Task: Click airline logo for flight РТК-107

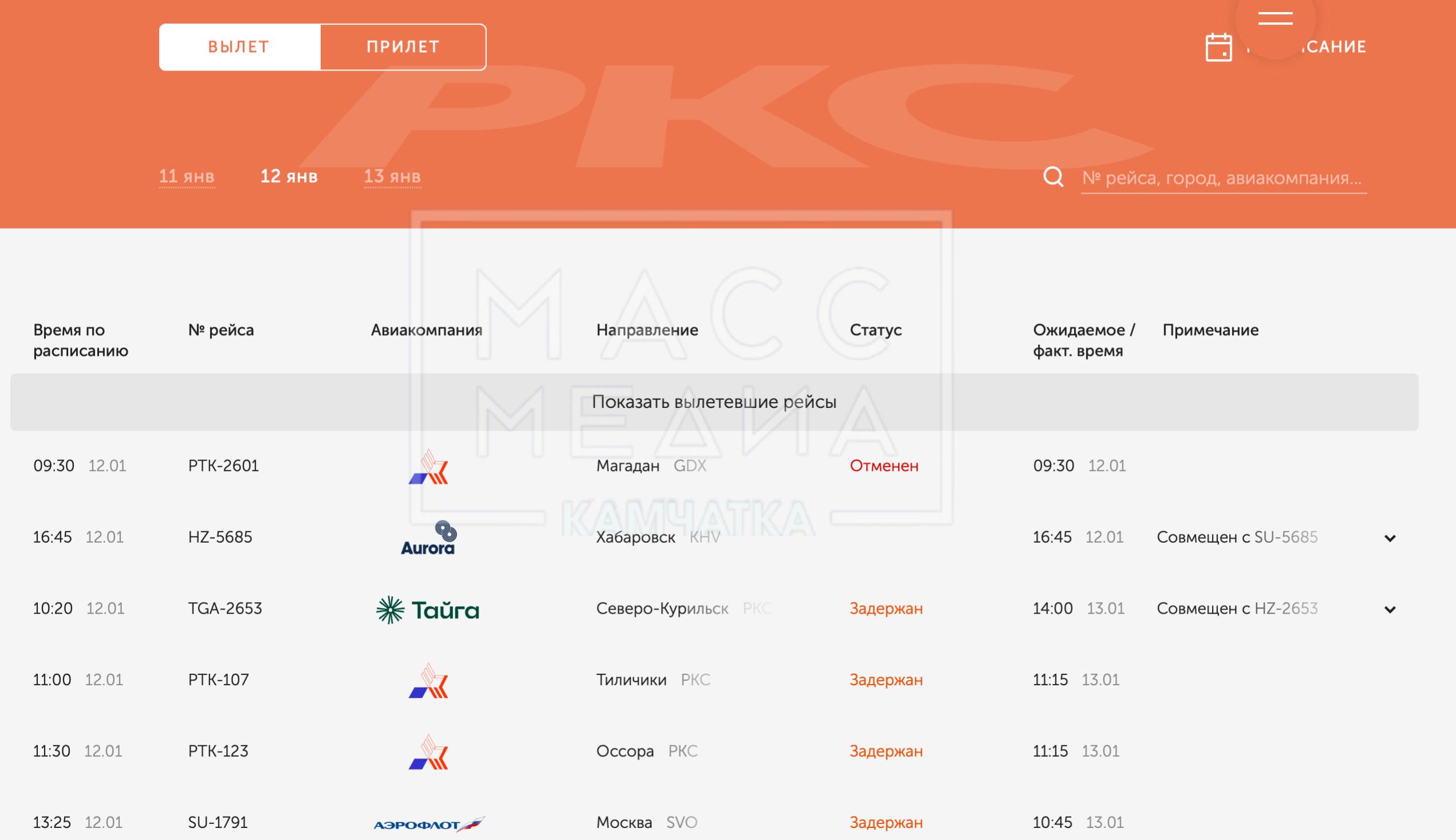Action: pyautogui.click(x=428, y=681)
